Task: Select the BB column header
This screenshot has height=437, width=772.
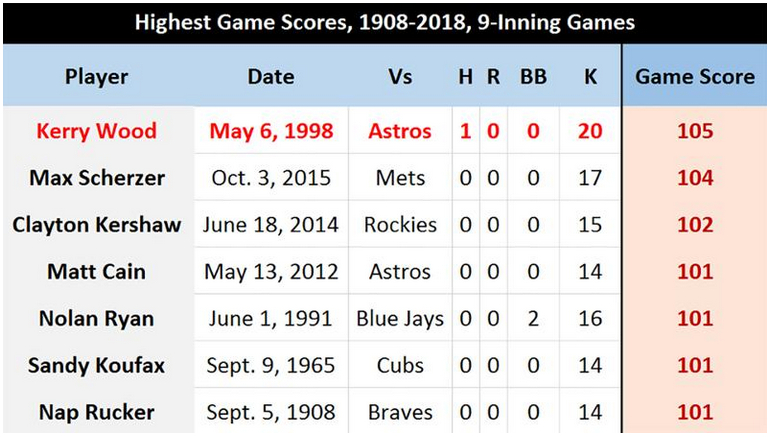Action: pos(533,77)
